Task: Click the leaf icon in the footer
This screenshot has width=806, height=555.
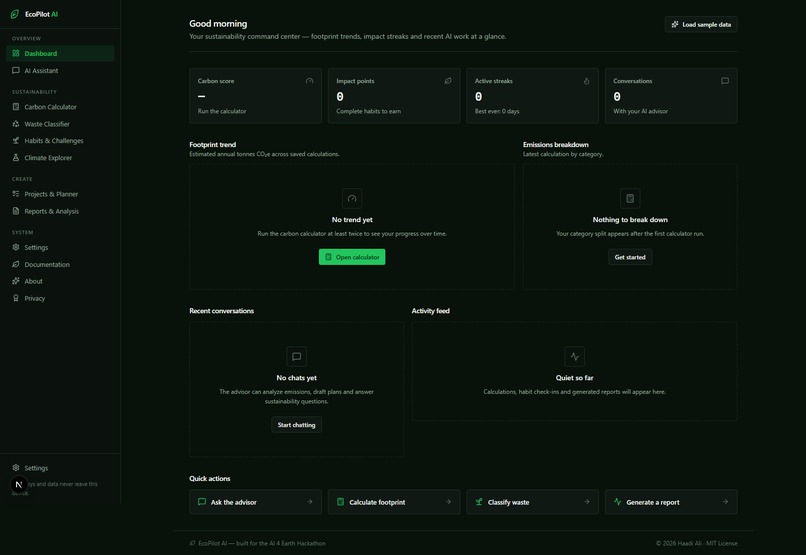Action: coord(193,543)
